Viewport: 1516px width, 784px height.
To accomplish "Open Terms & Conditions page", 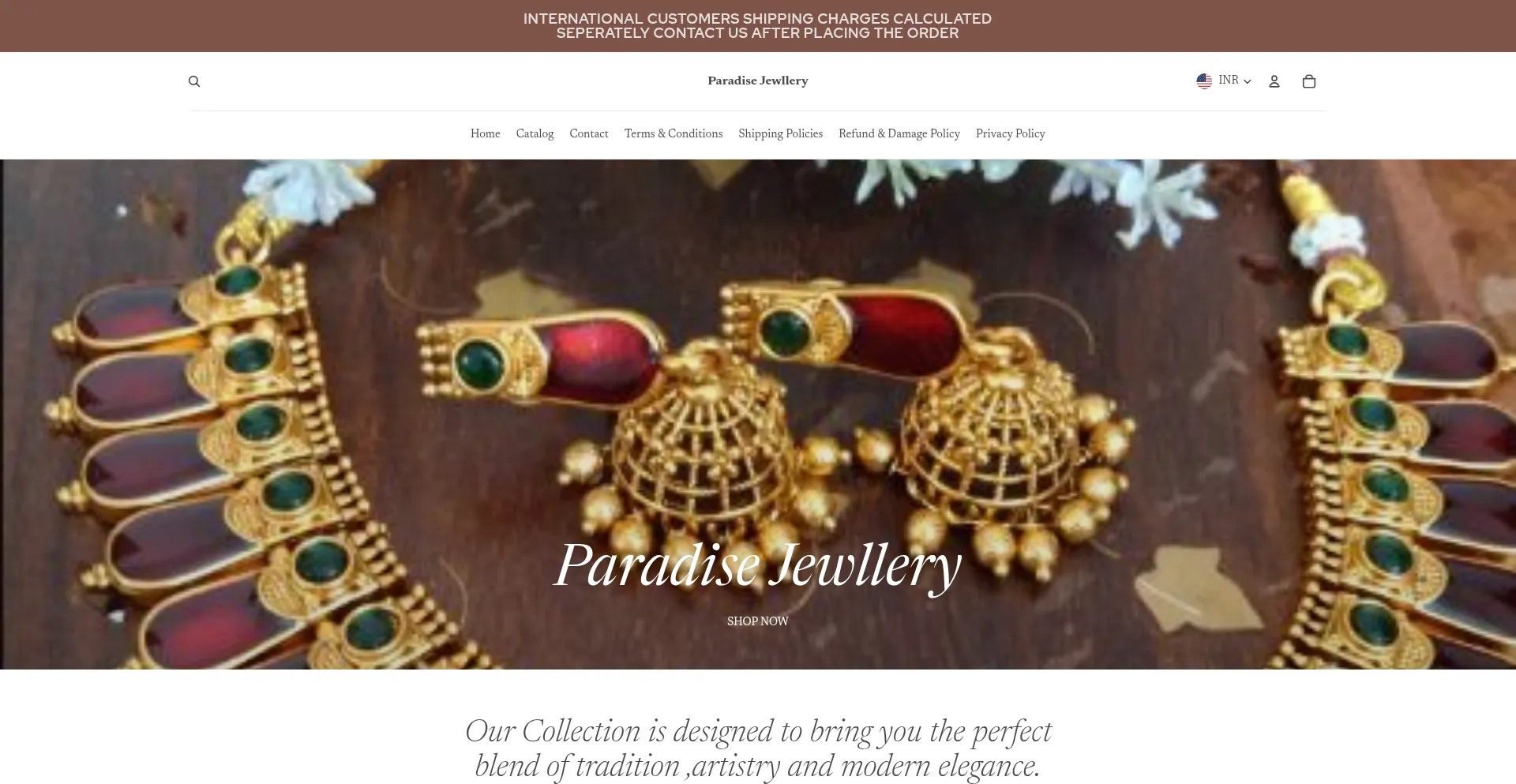I will click(674, 133).
